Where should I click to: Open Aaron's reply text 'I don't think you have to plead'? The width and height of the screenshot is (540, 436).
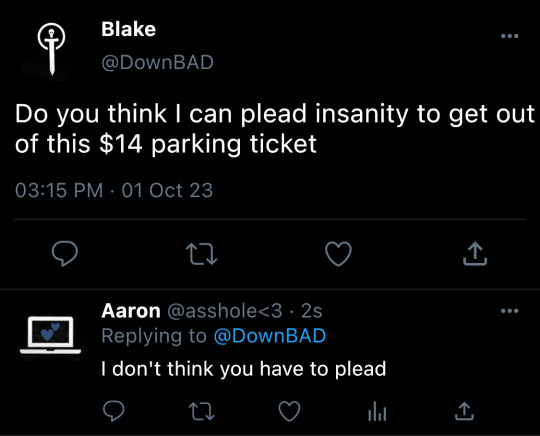tap(244, 369)
